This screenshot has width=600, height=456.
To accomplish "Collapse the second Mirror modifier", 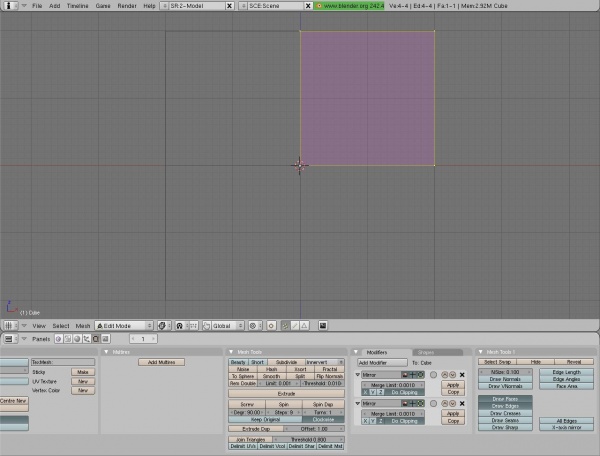I will coord(358,404).
